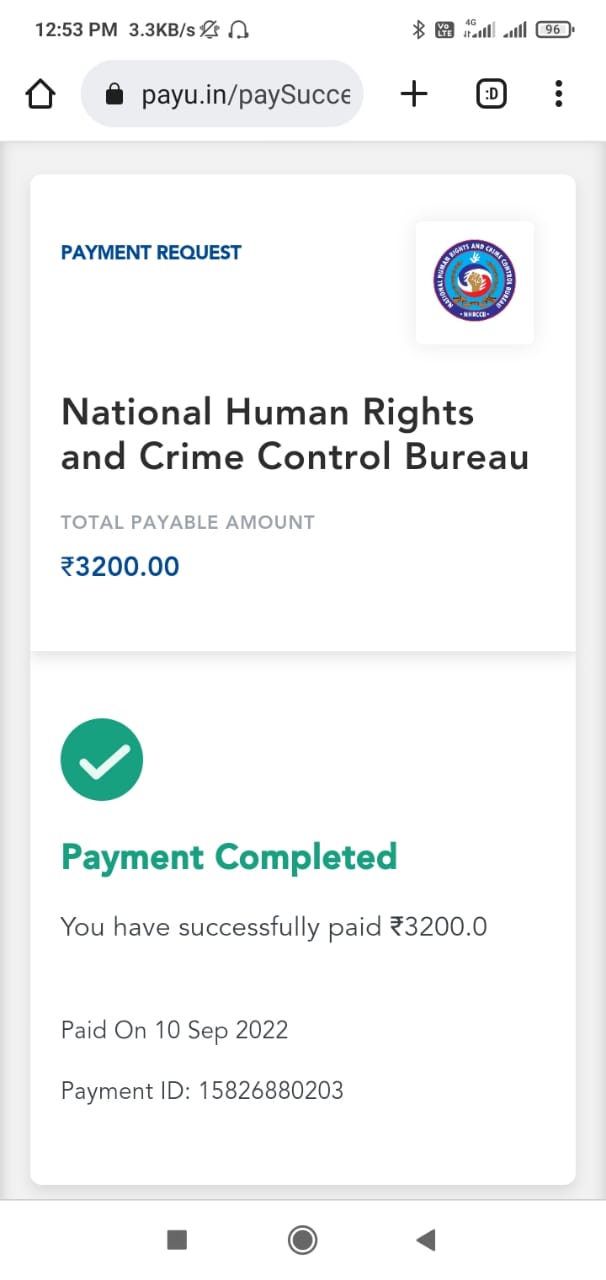
Task: Open the three-dot browser menu
Action: click(x=558, y=94)
